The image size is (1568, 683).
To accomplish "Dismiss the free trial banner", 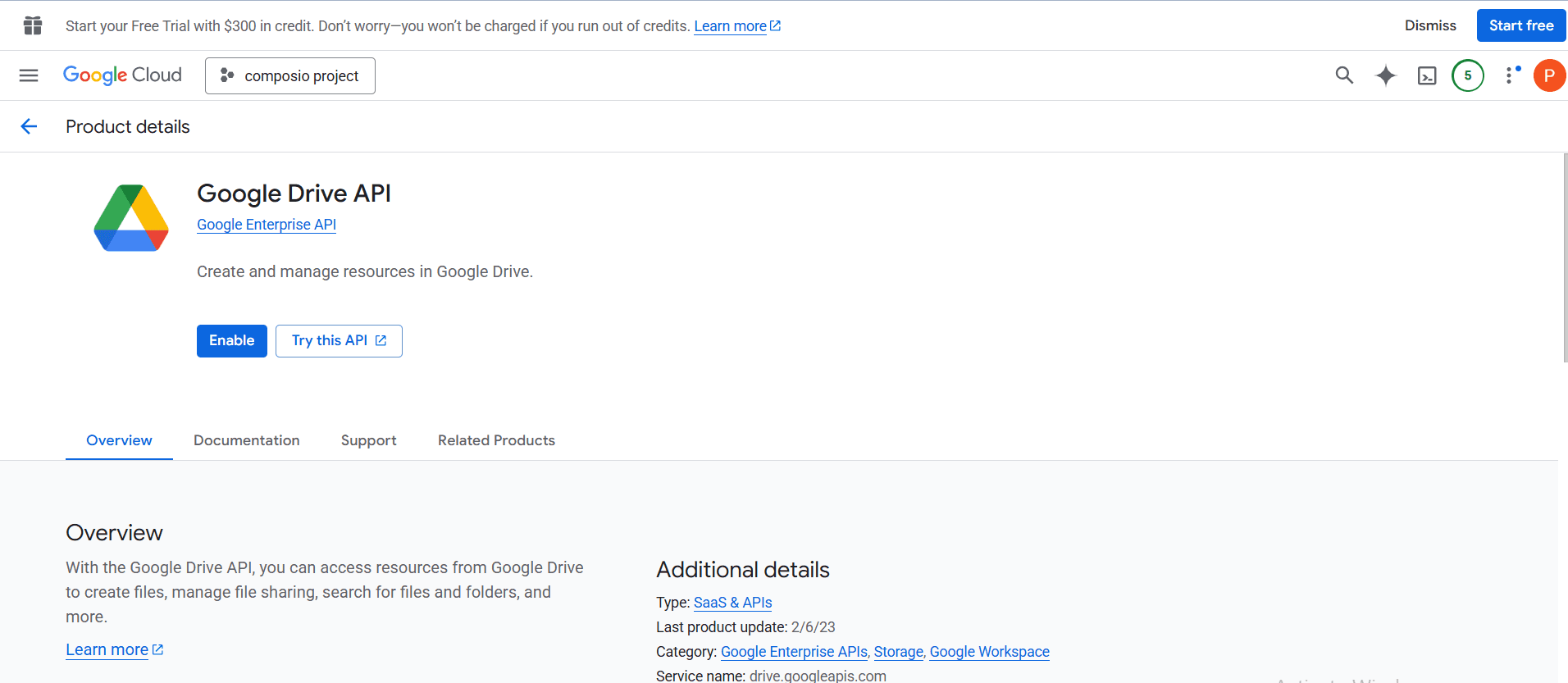I will tap(1430, 25).
